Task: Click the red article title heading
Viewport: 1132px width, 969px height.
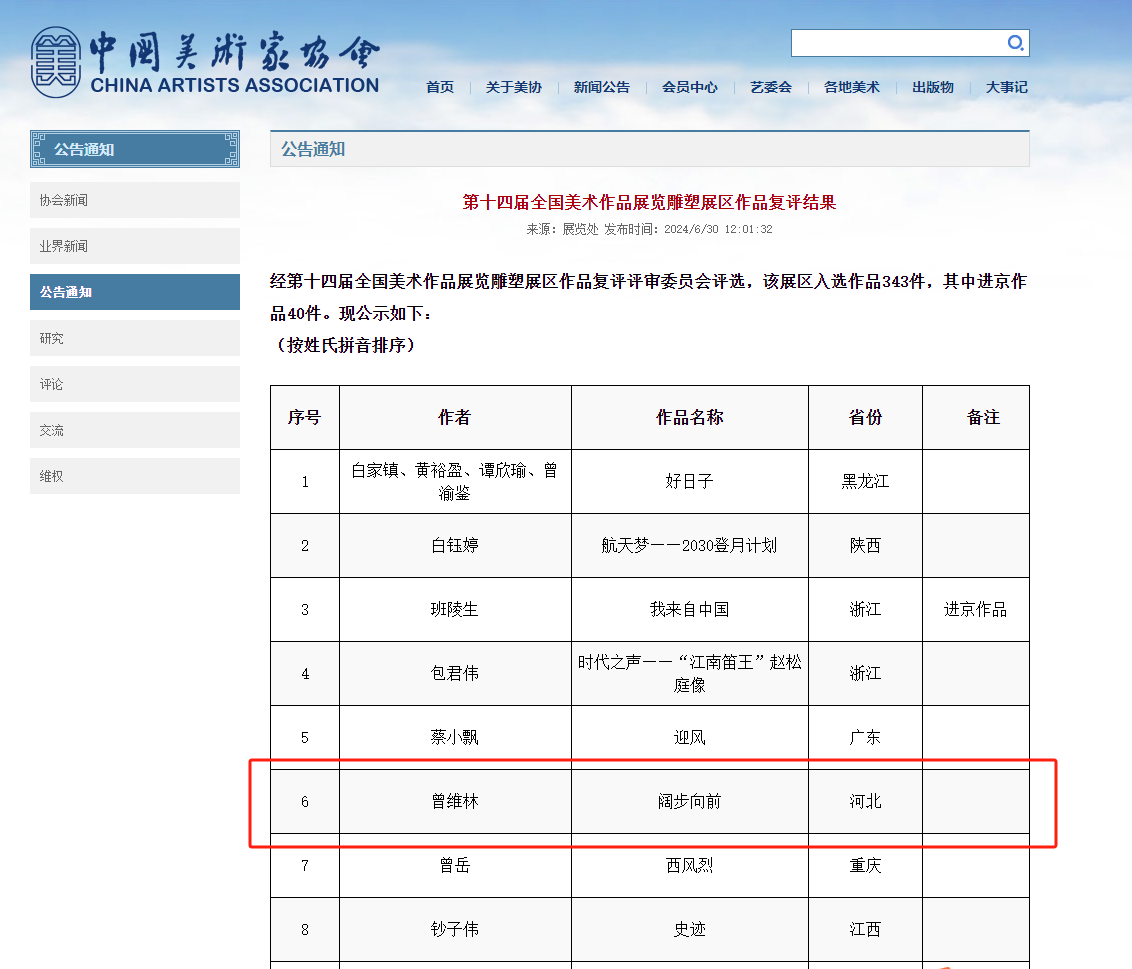Action: (x=649, y=203)
